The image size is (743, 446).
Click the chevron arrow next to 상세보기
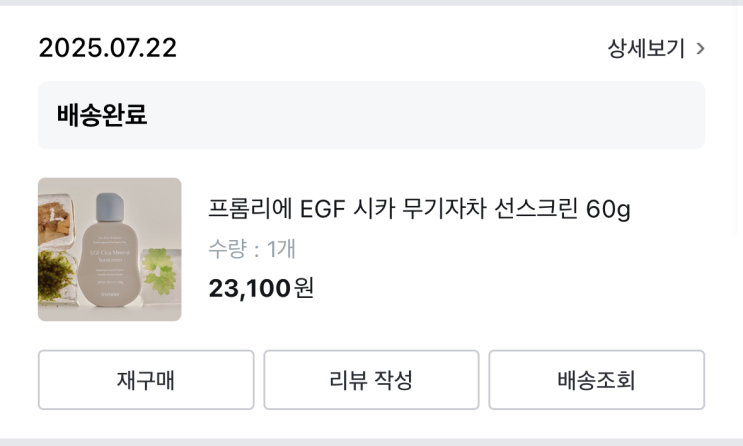700,49
